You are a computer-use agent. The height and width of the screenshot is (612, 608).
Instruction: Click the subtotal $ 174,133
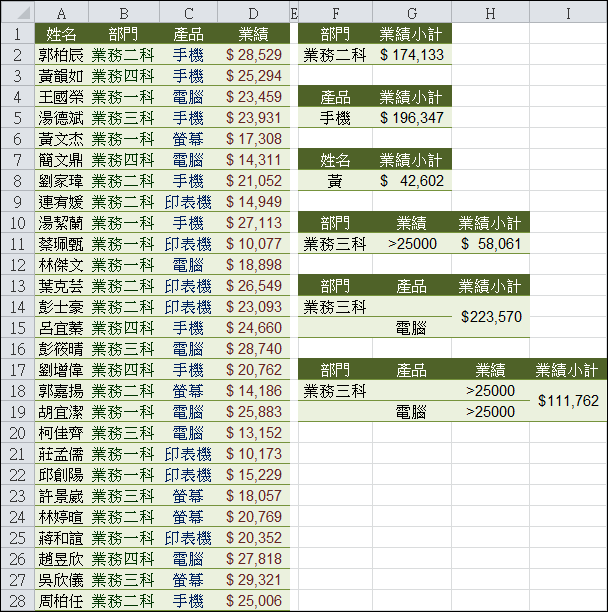point(412,55)
